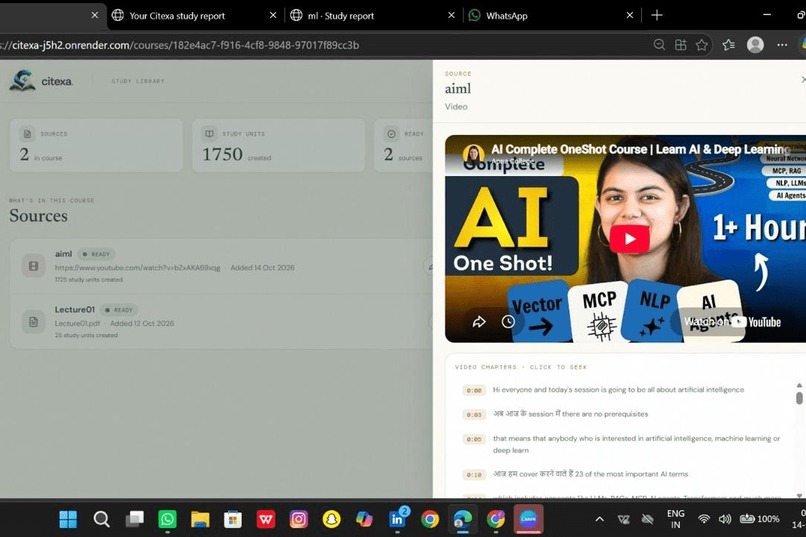
Task: Open the volume speaker tray icon
Action: coord(725,519)
